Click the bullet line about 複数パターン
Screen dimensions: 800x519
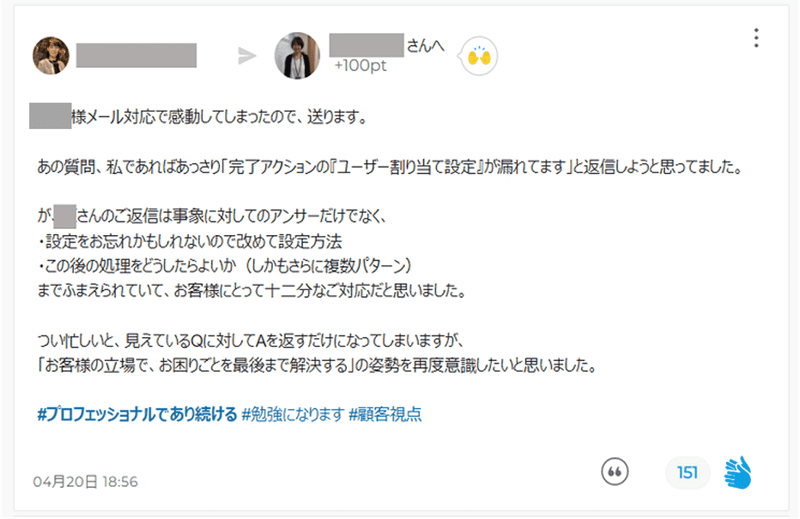224,266
